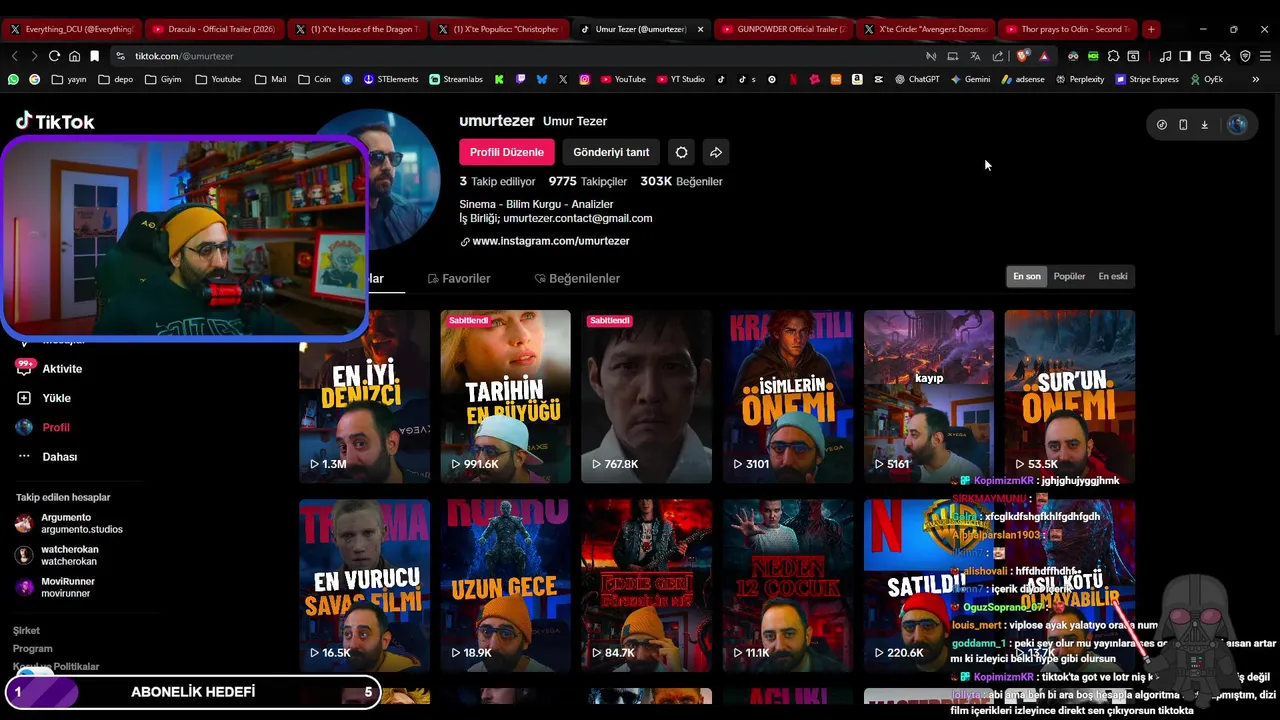
Task: Open a new browser tab with plus button
Action: [x=1151, y=29]
